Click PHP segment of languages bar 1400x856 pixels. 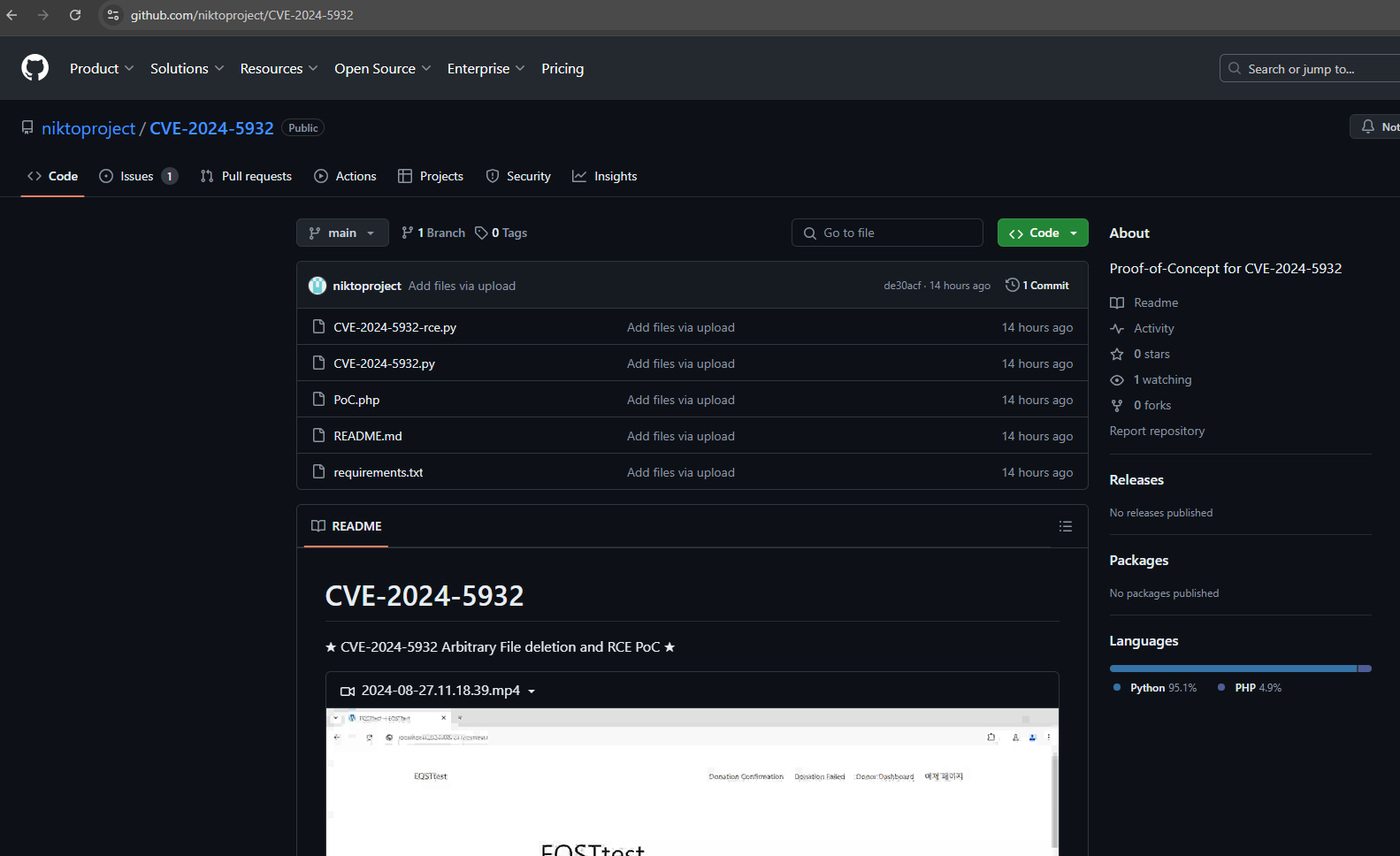[x=1365, y=669]
